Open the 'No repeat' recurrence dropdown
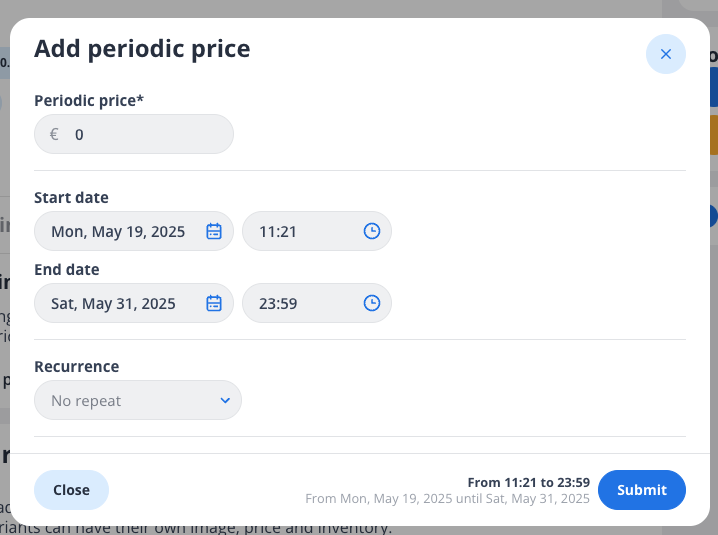The image size is (718, 535). [130, 400]
